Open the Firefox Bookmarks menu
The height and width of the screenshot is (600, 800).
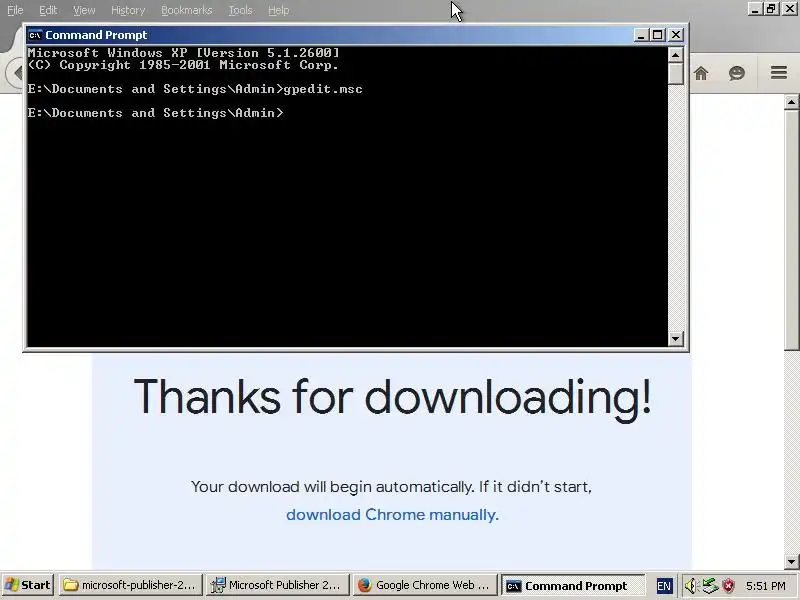[x=187, y=10]
